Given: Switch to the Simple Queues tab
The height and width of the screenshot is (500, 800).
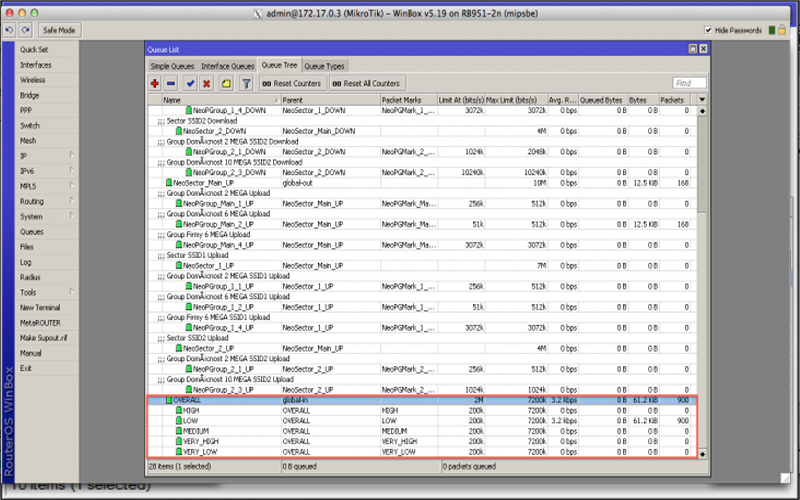Looking at the screenshot, I should point(172,66).
